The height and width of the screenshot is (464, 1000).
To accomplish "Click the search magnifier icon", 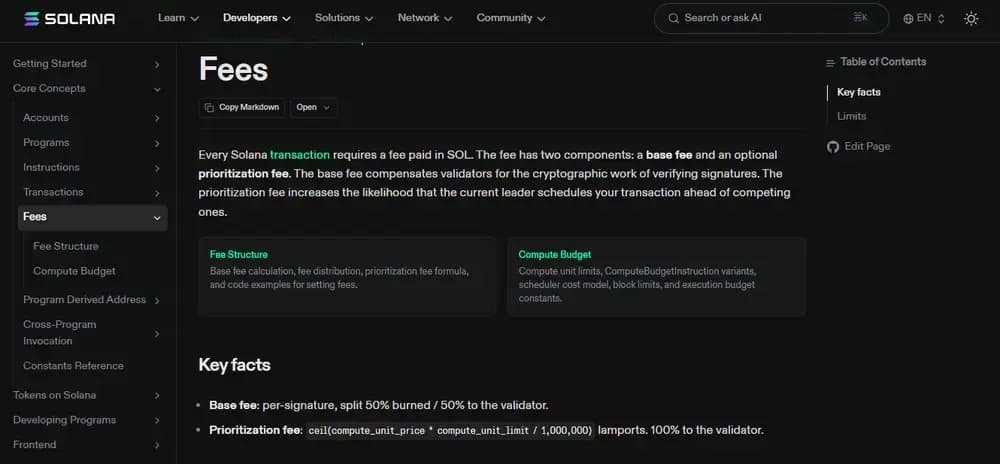I will (x=673, y=18).
